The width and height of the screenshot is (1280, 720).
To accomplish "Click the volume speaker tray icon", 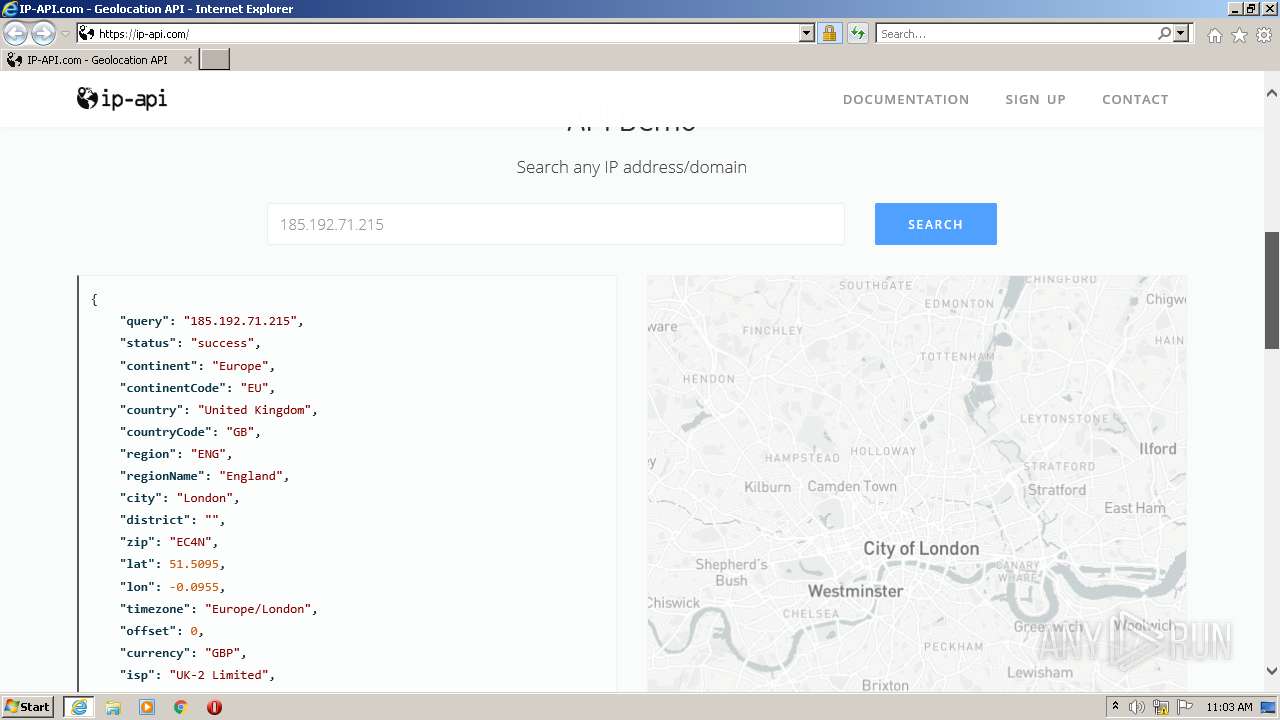I will (x=1137, y=707).
